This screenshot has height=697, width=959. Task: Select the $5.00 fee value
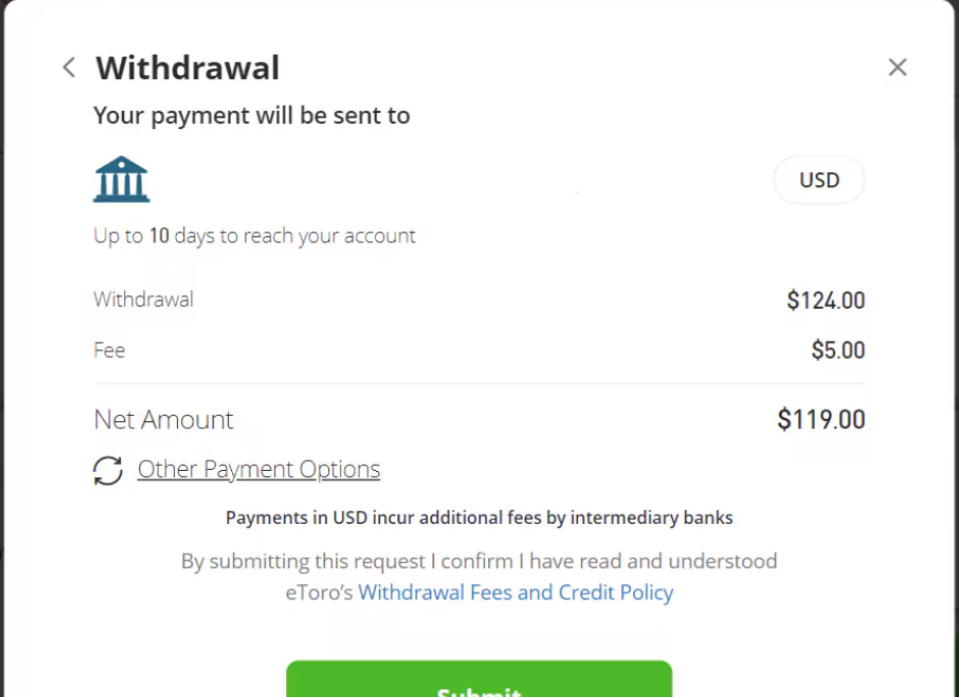point(839,350)
